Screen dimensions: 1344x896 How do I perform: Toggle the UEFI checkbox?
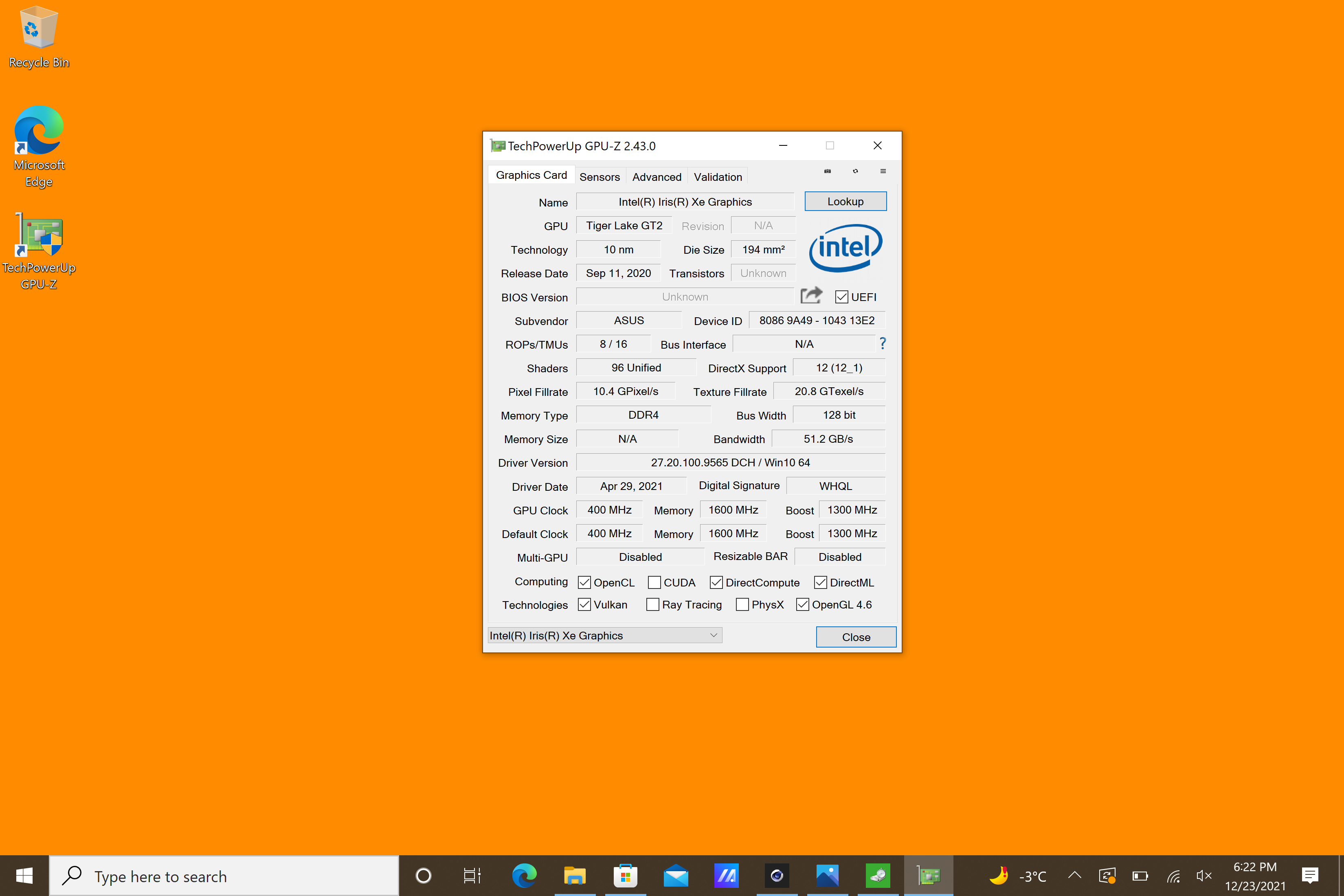[841, 296]
